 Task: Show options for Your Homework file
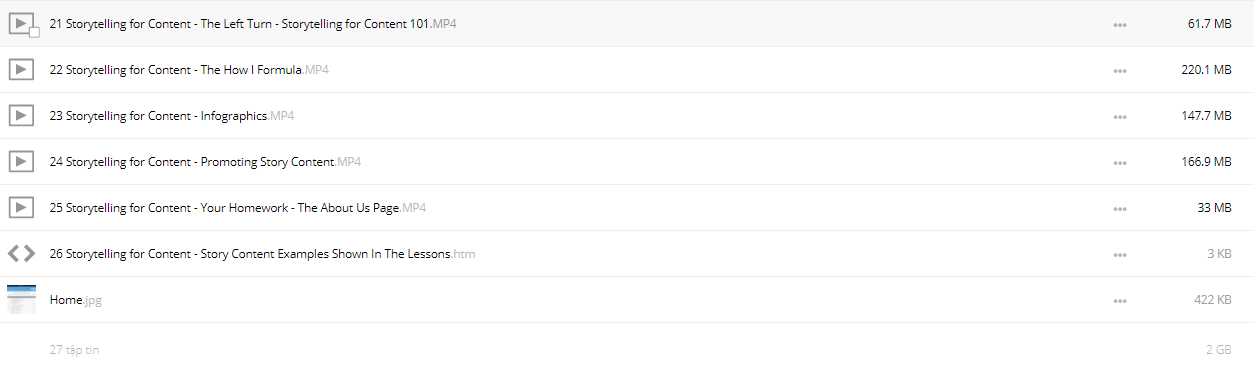point(1120,208)
